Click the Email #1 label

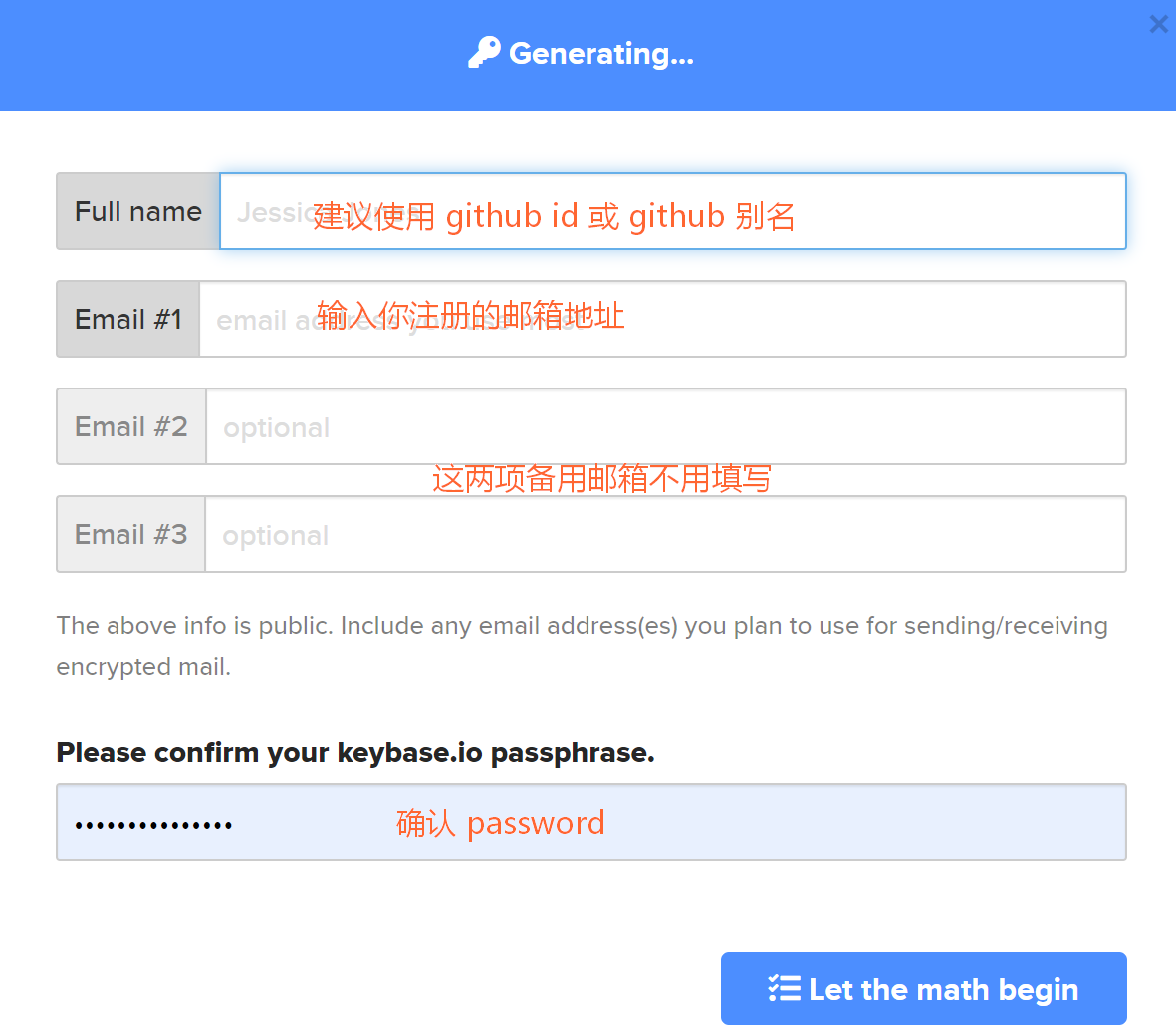(127, 319)
